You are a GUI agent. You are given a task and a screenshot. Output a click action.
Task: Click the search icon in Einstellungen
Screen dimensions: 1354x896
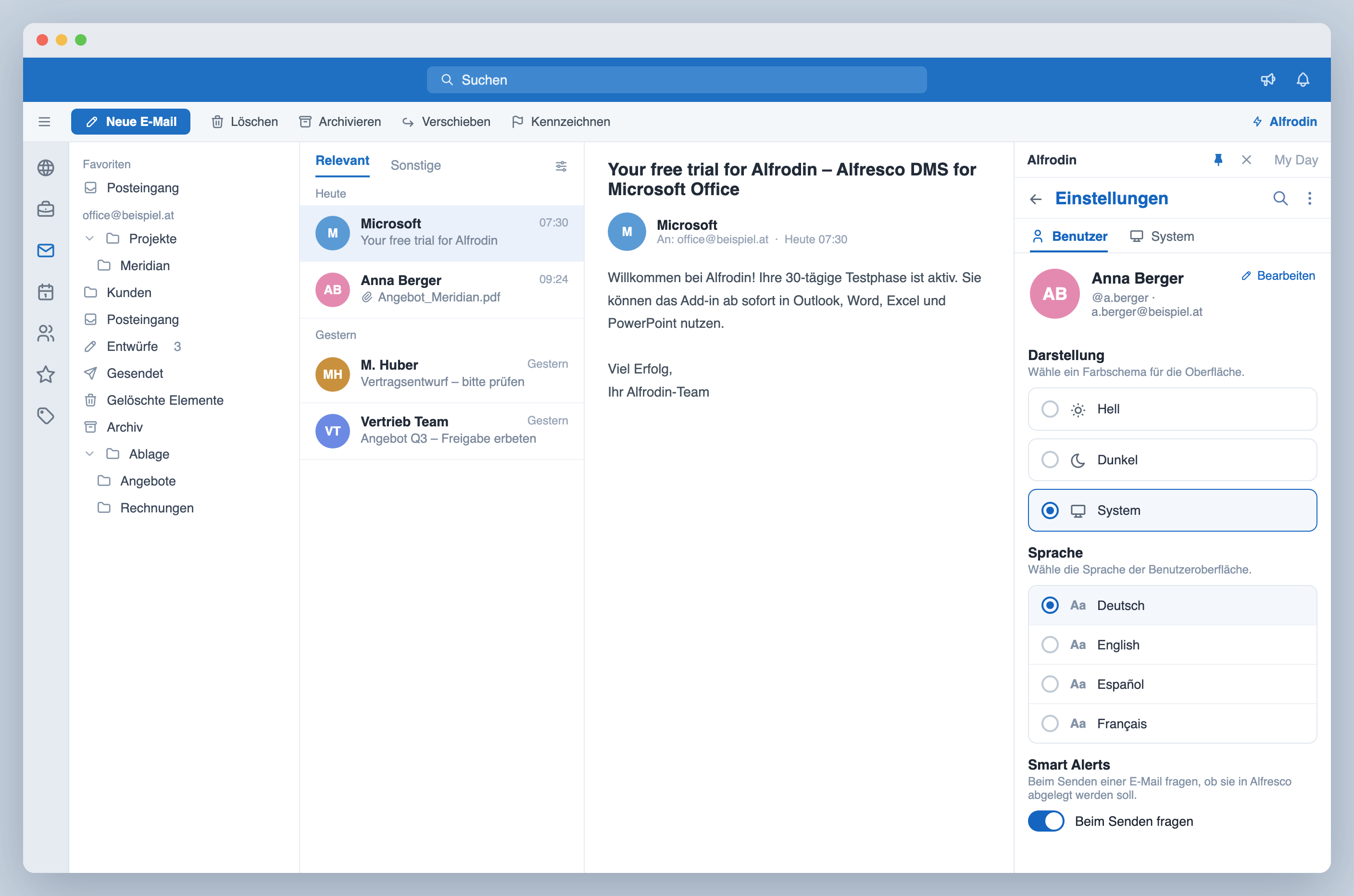coord(1280,199)
